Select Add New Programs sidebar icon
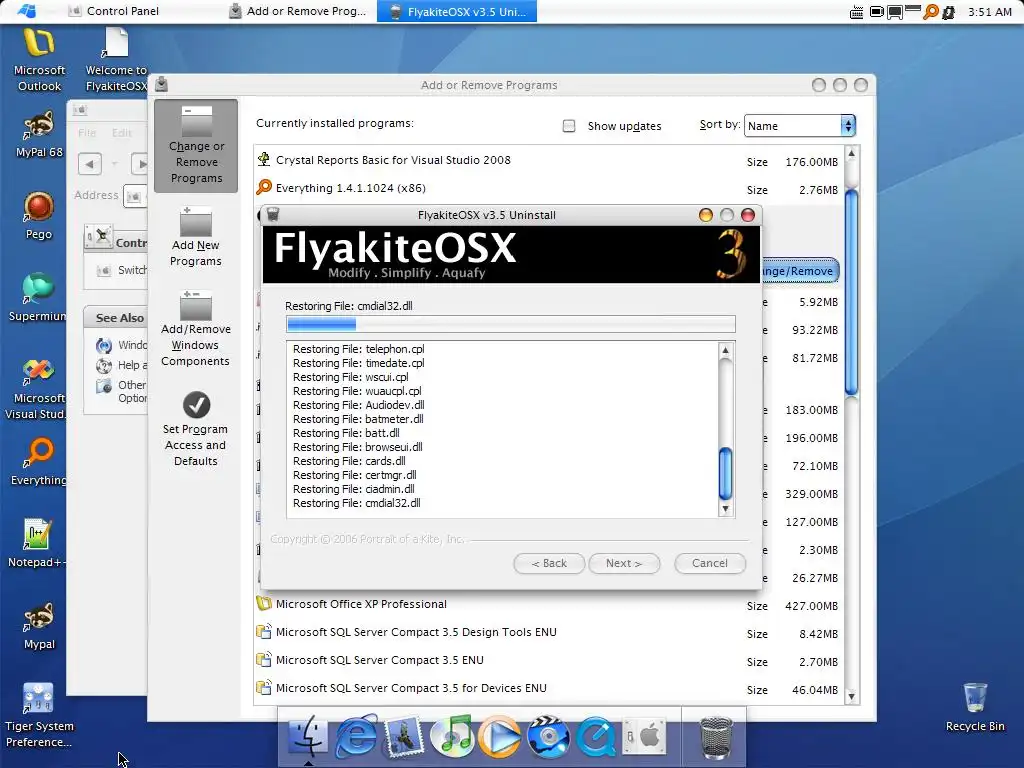The height and width of the screenshot is (768, 1024). click(x=196, y=236)
